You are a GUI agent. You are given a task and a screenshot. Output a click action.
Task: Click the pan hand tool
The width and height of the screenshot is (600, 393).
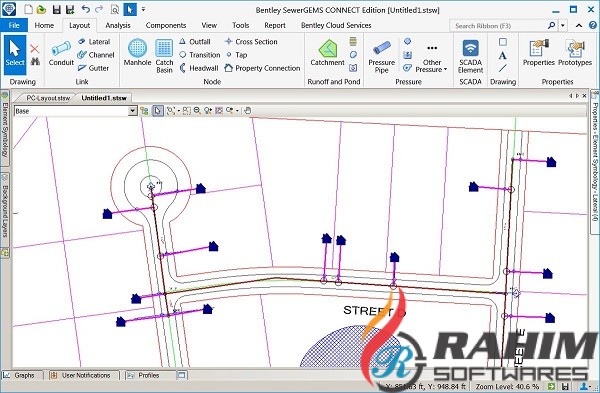point(248,111)
